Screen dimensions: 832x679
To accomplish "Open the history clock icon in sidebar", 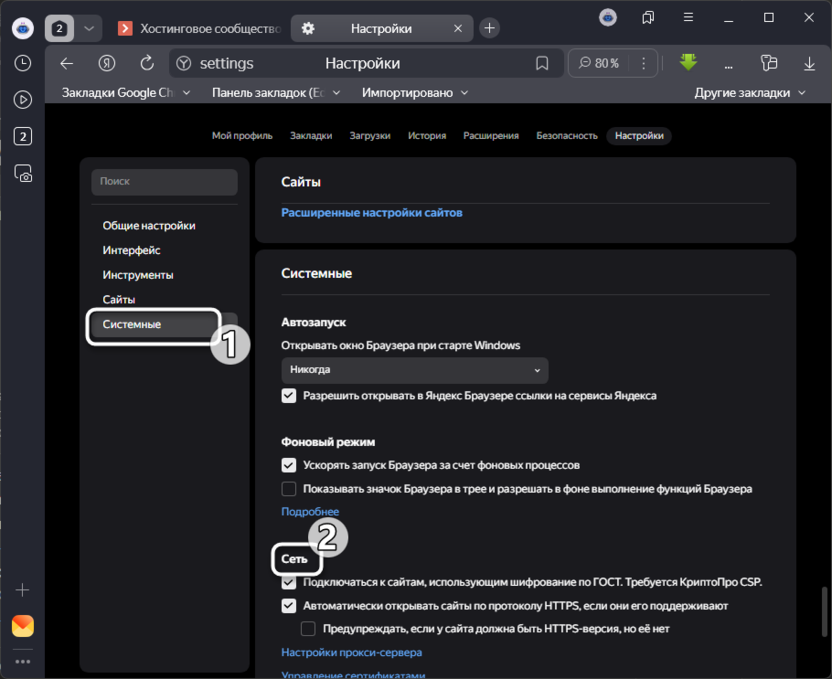I will point(22,63).
